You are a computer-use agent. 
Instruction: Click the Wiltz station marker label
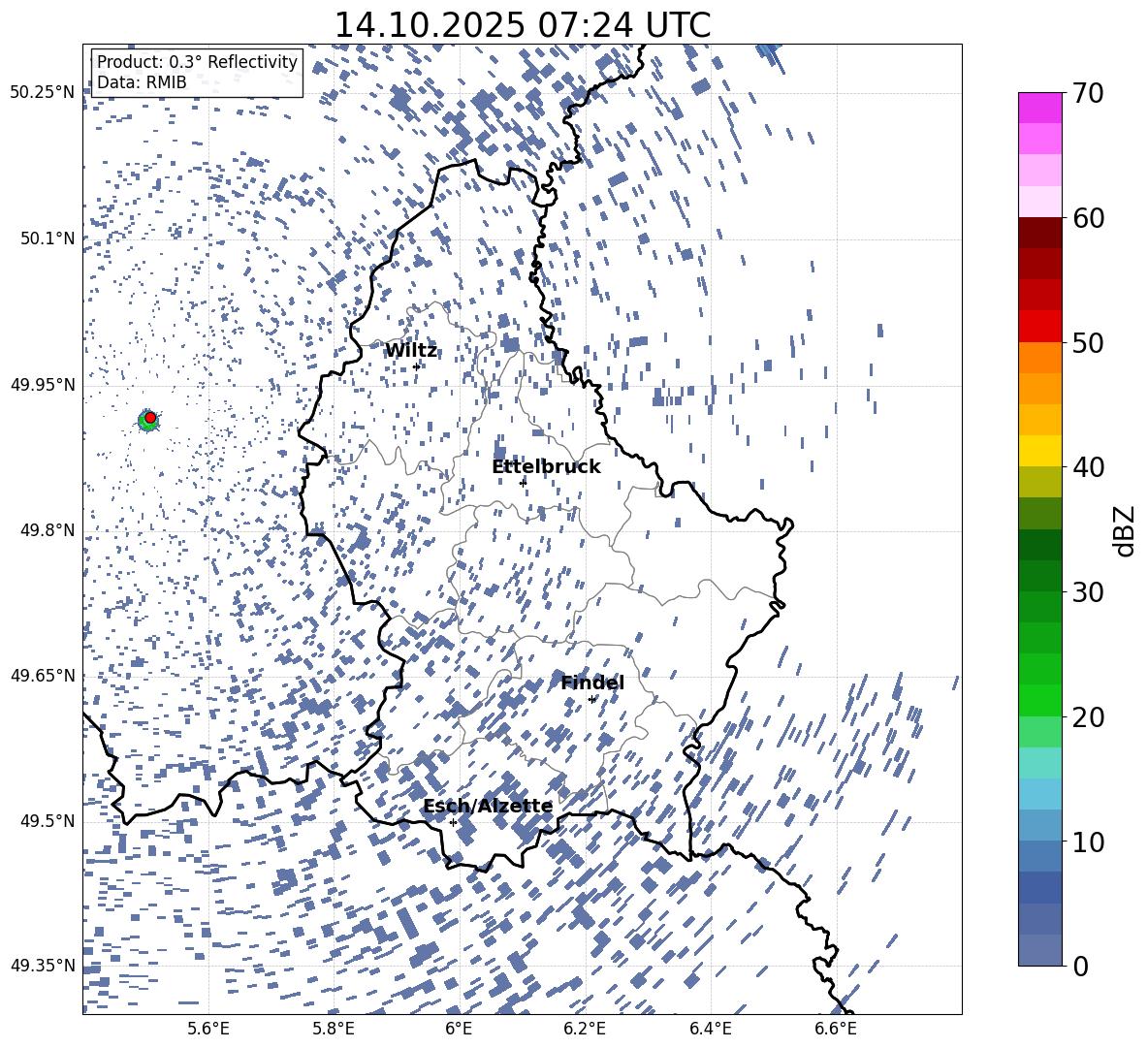(411, 351)
